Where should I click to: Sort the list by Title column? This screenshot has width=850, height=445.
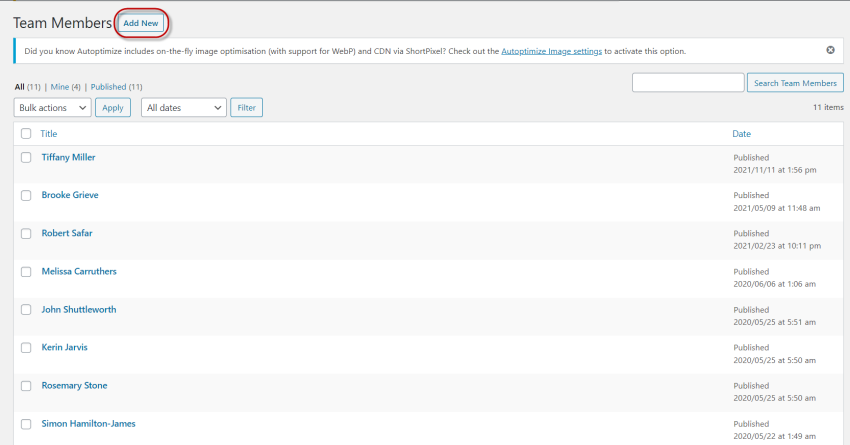pos(49,134)
